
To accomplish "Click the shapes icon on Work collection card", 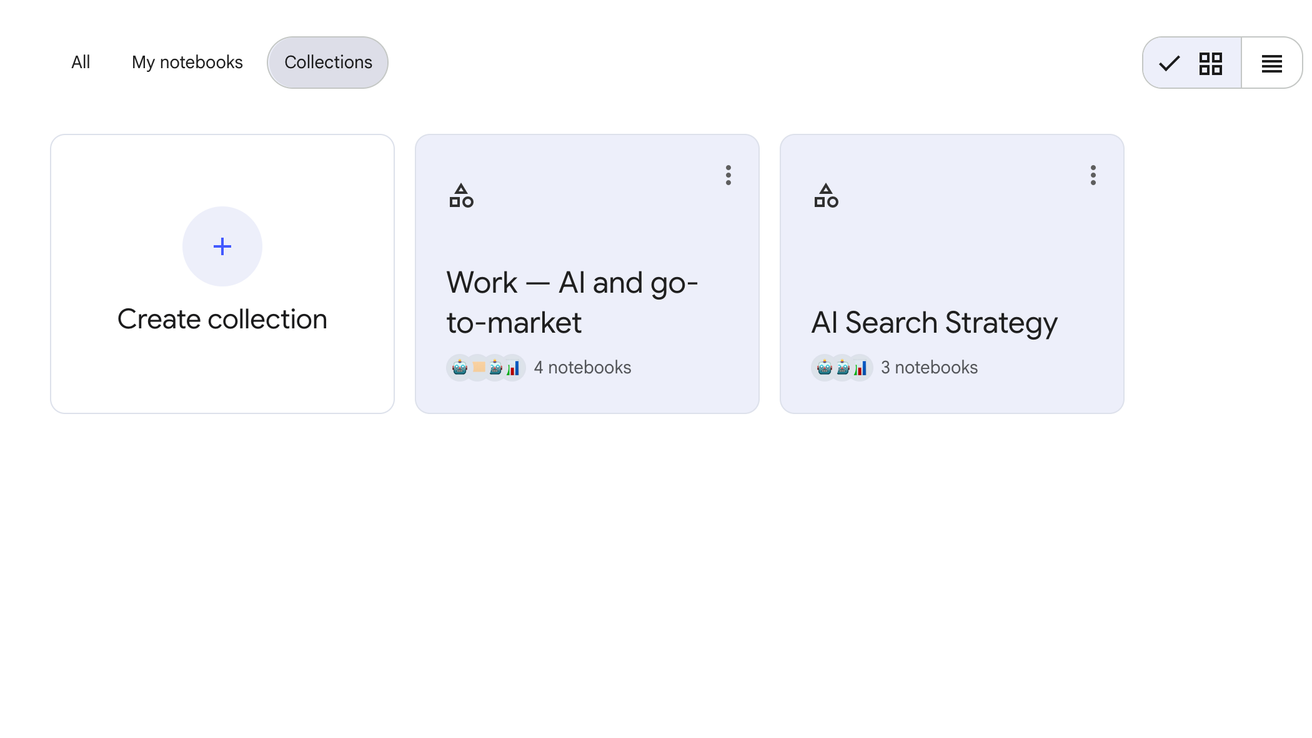I will 461,196.
